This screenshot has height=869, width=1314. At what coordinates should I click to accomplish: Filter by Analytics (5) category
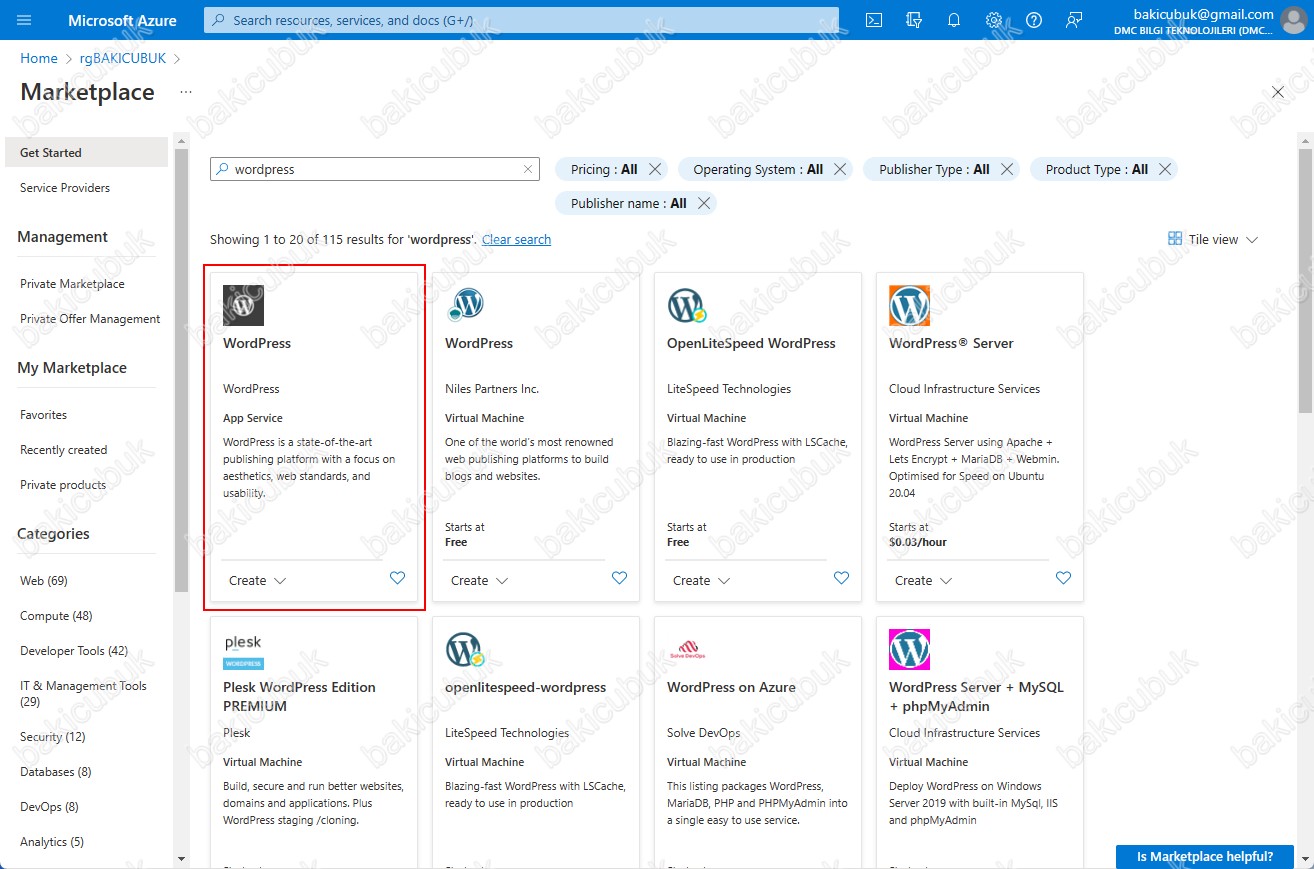point(52,841)
